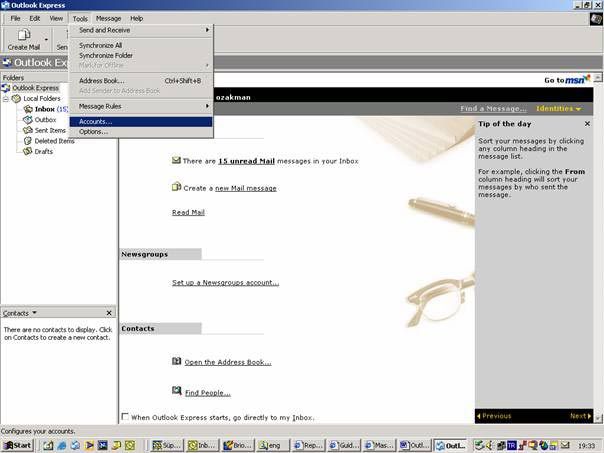The image size is (604, 453).
Task: Click the Go to msn link
Action: coord(567,80)
